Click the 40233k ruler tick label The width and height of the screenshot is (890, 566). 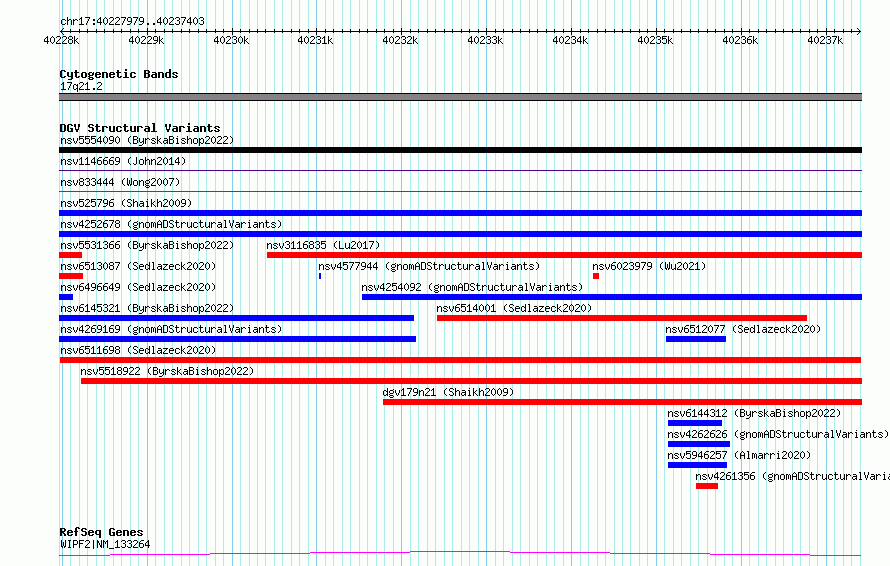(485, 40)
